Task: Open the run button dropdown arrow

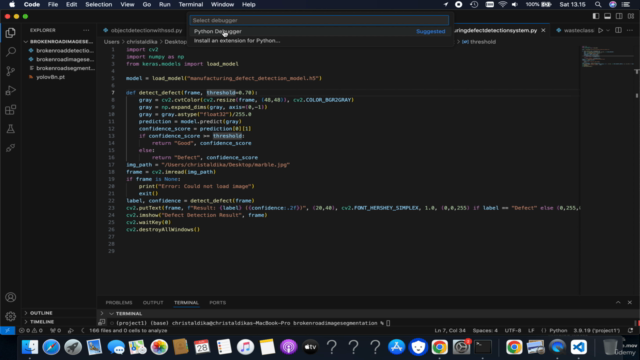Action: coord(608,30)
